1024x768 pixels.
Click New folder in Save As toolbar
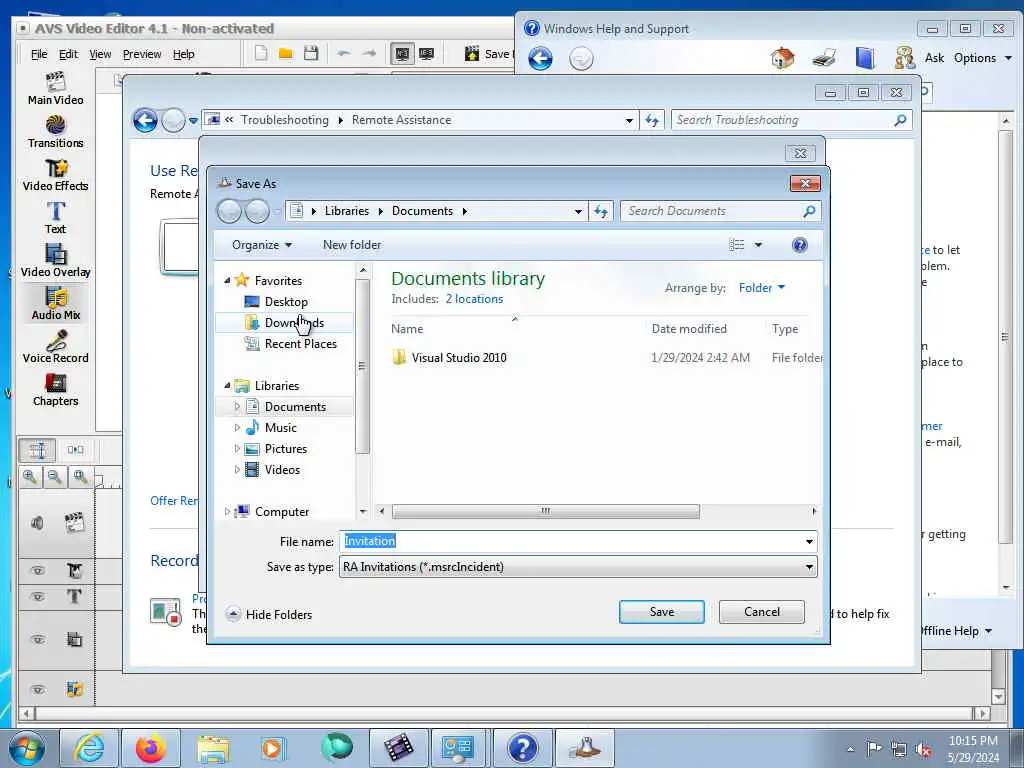coord(352,245)
